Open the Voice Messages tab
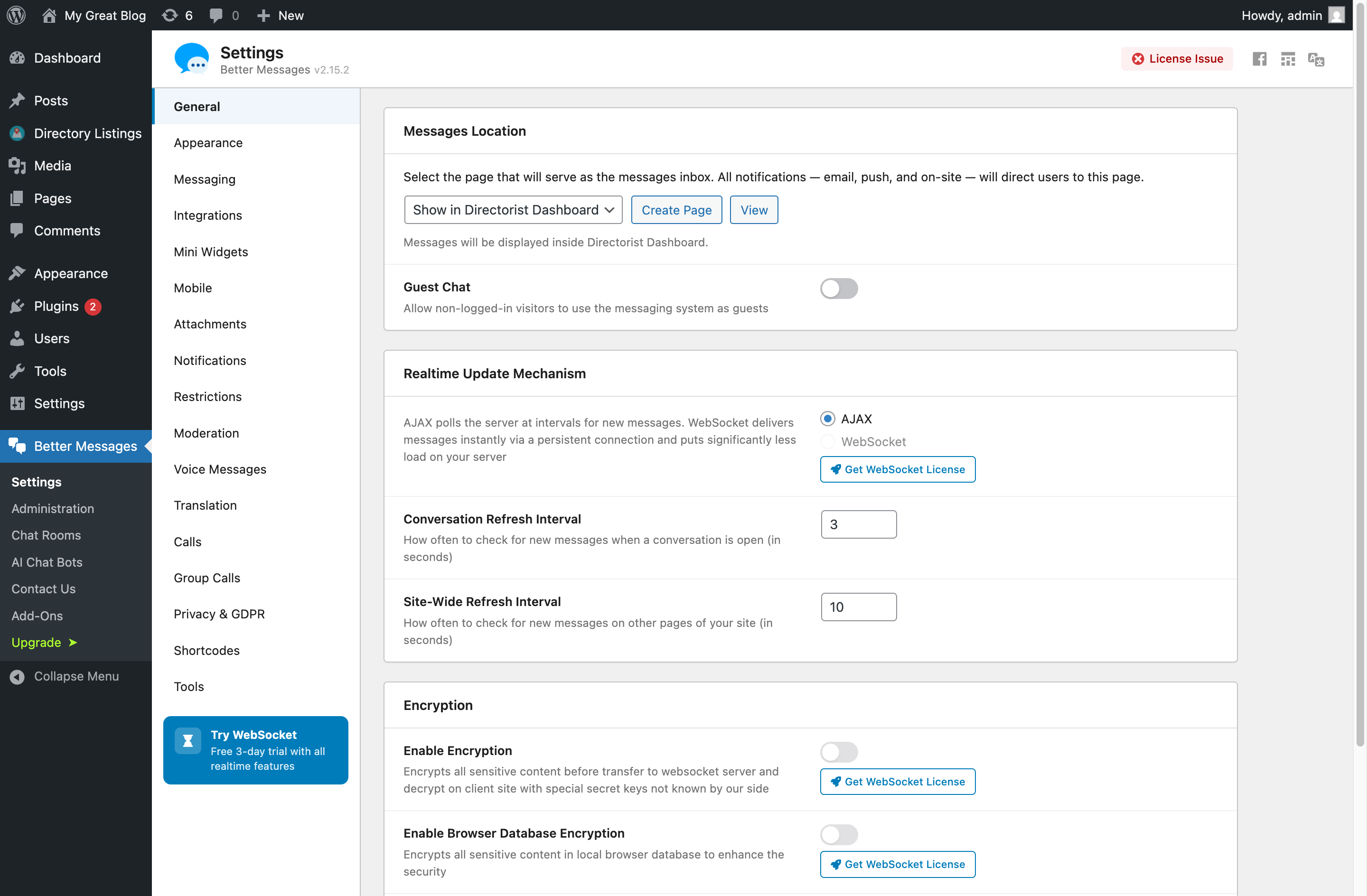 point(256,469)
